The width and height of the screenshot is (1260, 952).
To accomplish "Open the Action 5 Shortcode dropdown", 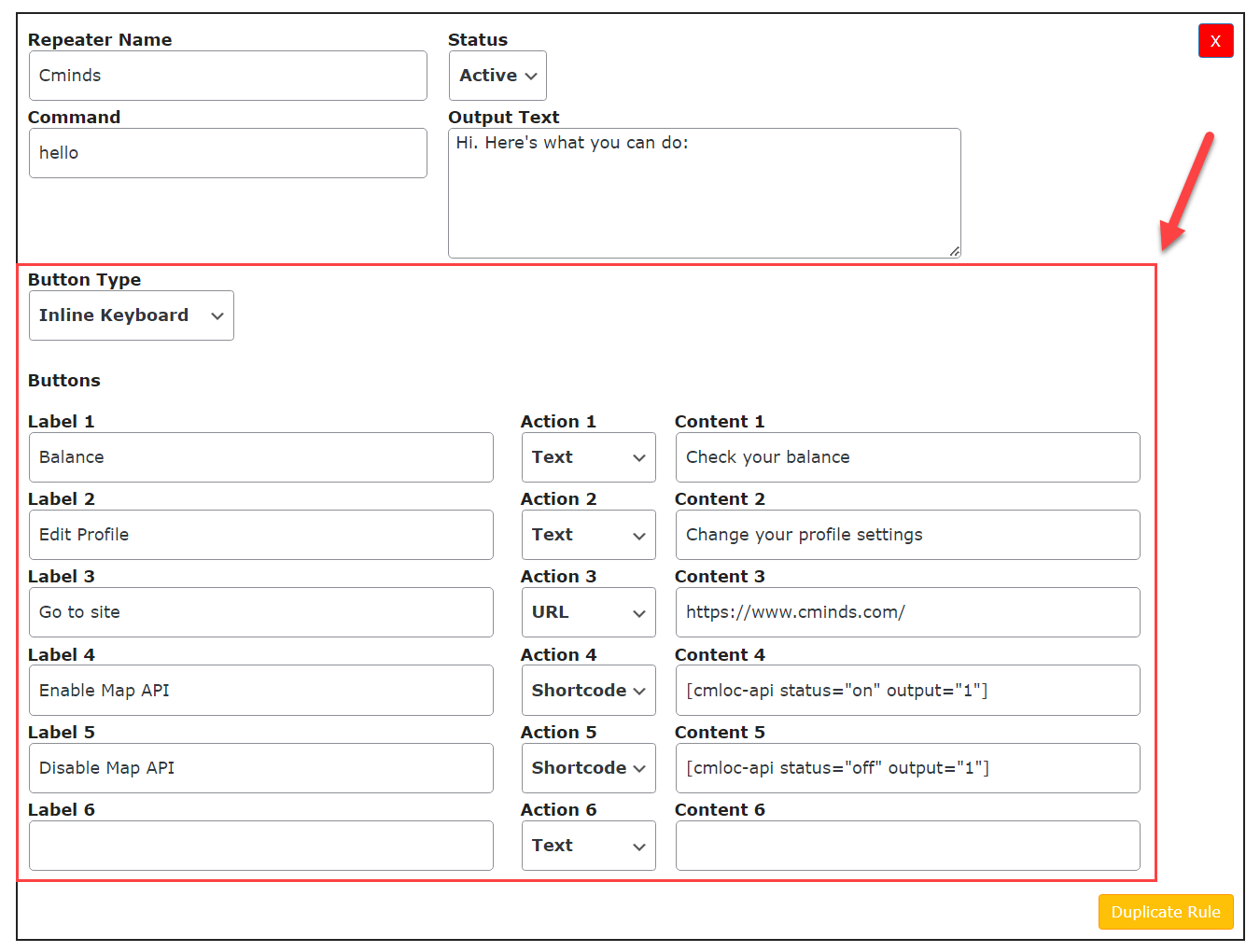I will [x=588, y=767].
